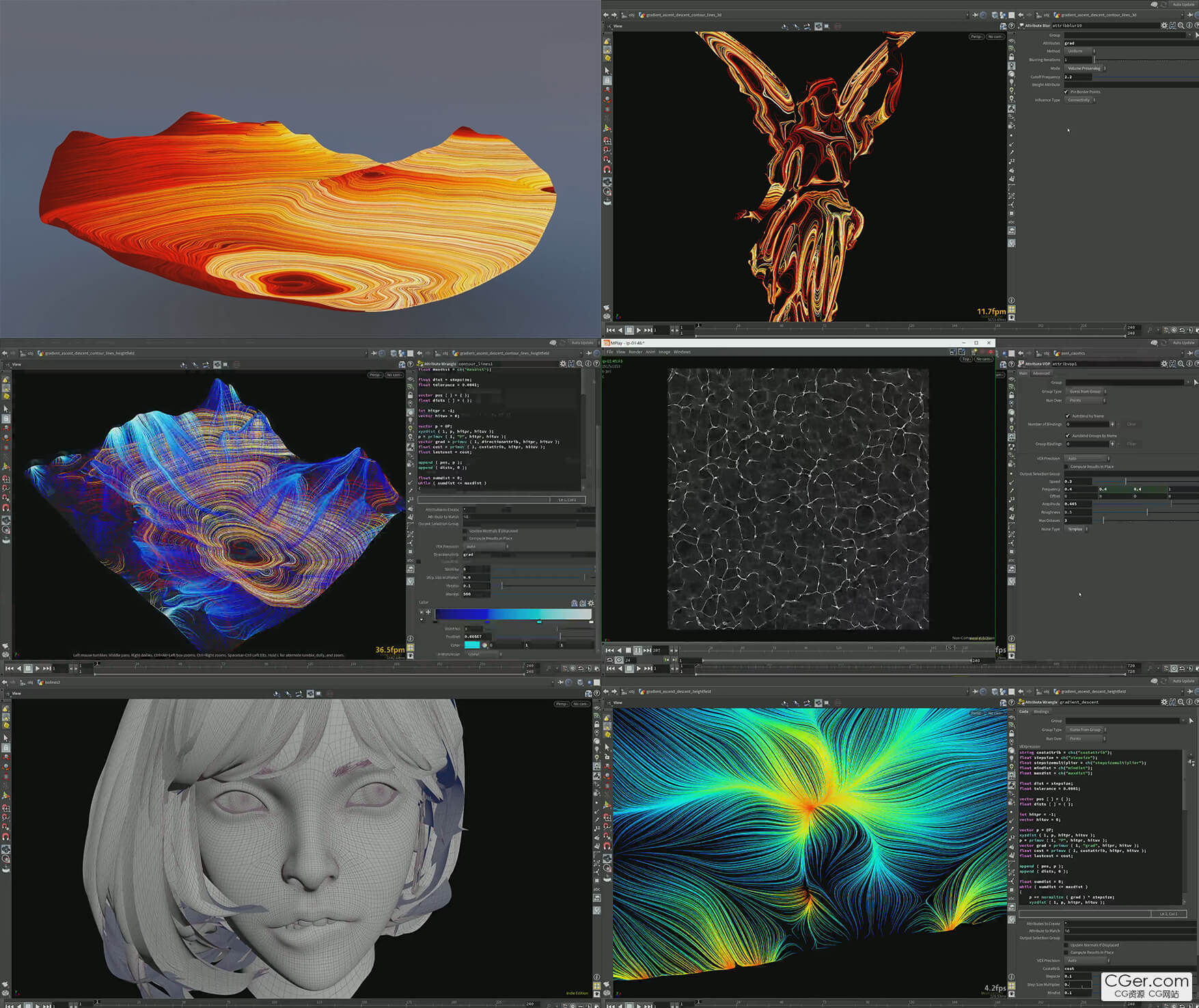Click the plus button for Number of Bindings
This screenshot has height=1008, width=1199.
pos(1112,424)
